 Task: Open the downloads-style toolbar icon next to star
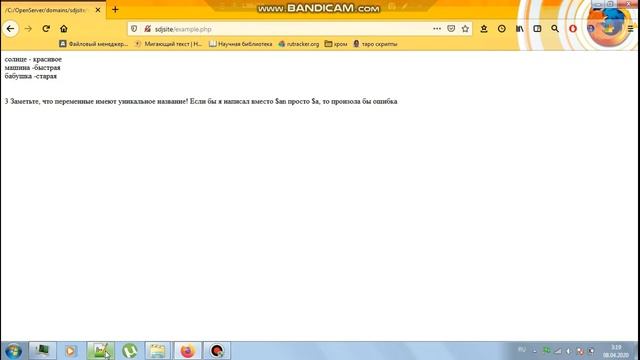(484, 29)
